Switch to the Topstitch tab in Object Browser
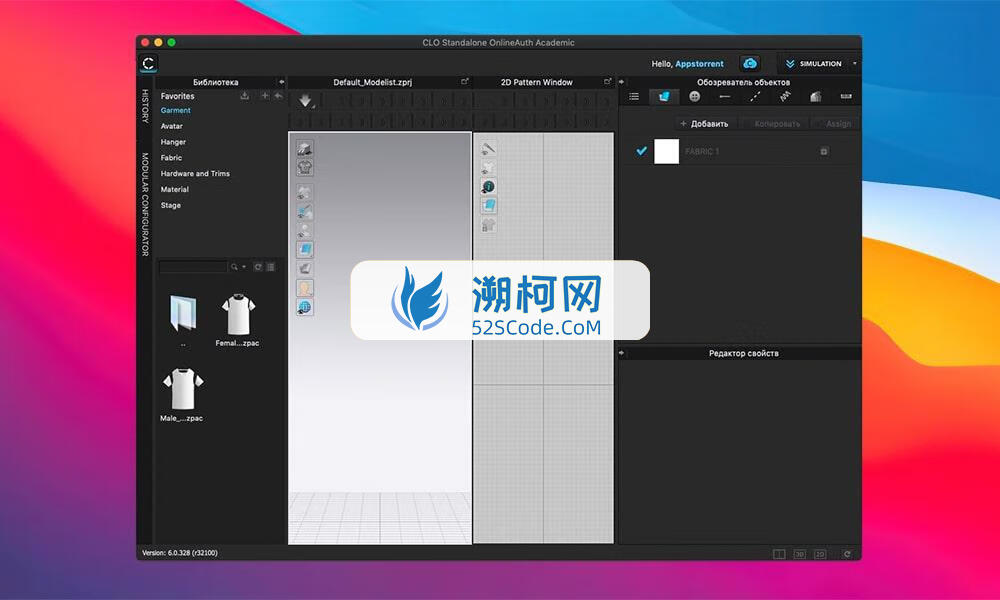The image size is (1000, 600). (755, 96)
